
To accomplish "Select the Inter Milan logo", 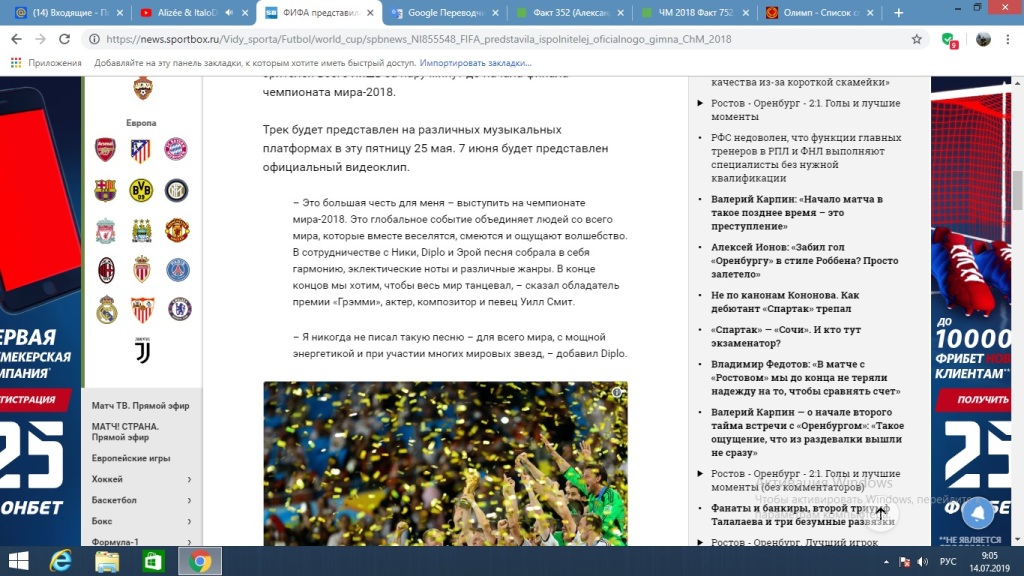I will pos(176,190).
